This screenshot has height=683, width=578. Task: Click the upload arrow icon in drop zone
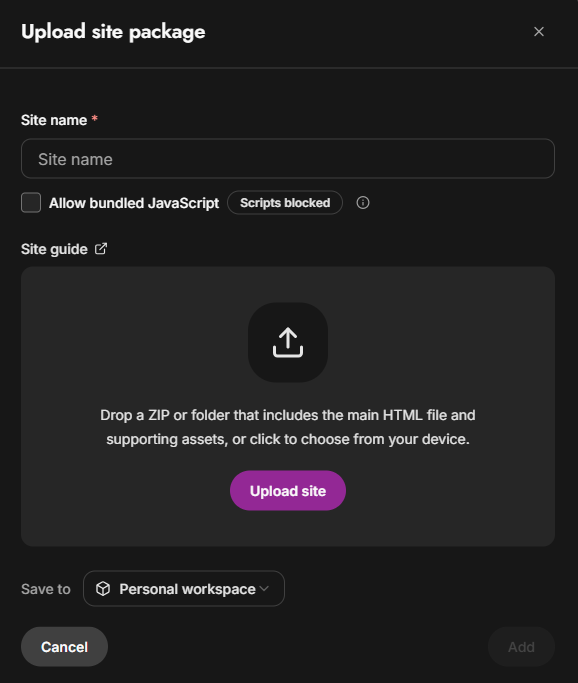point(288,342)
